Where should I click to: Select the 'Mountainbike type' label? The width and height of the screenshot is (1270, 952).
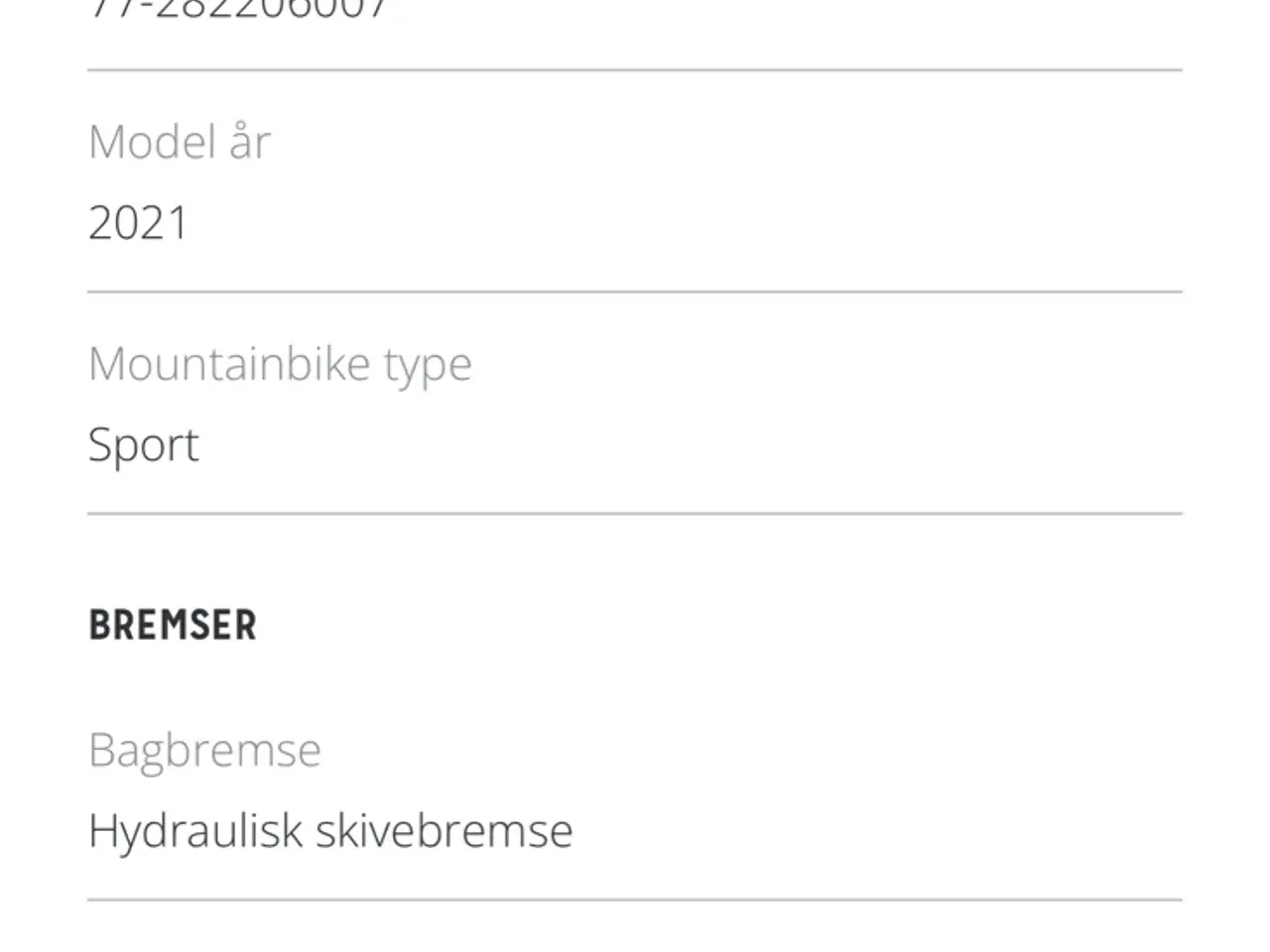click(280, 365)
